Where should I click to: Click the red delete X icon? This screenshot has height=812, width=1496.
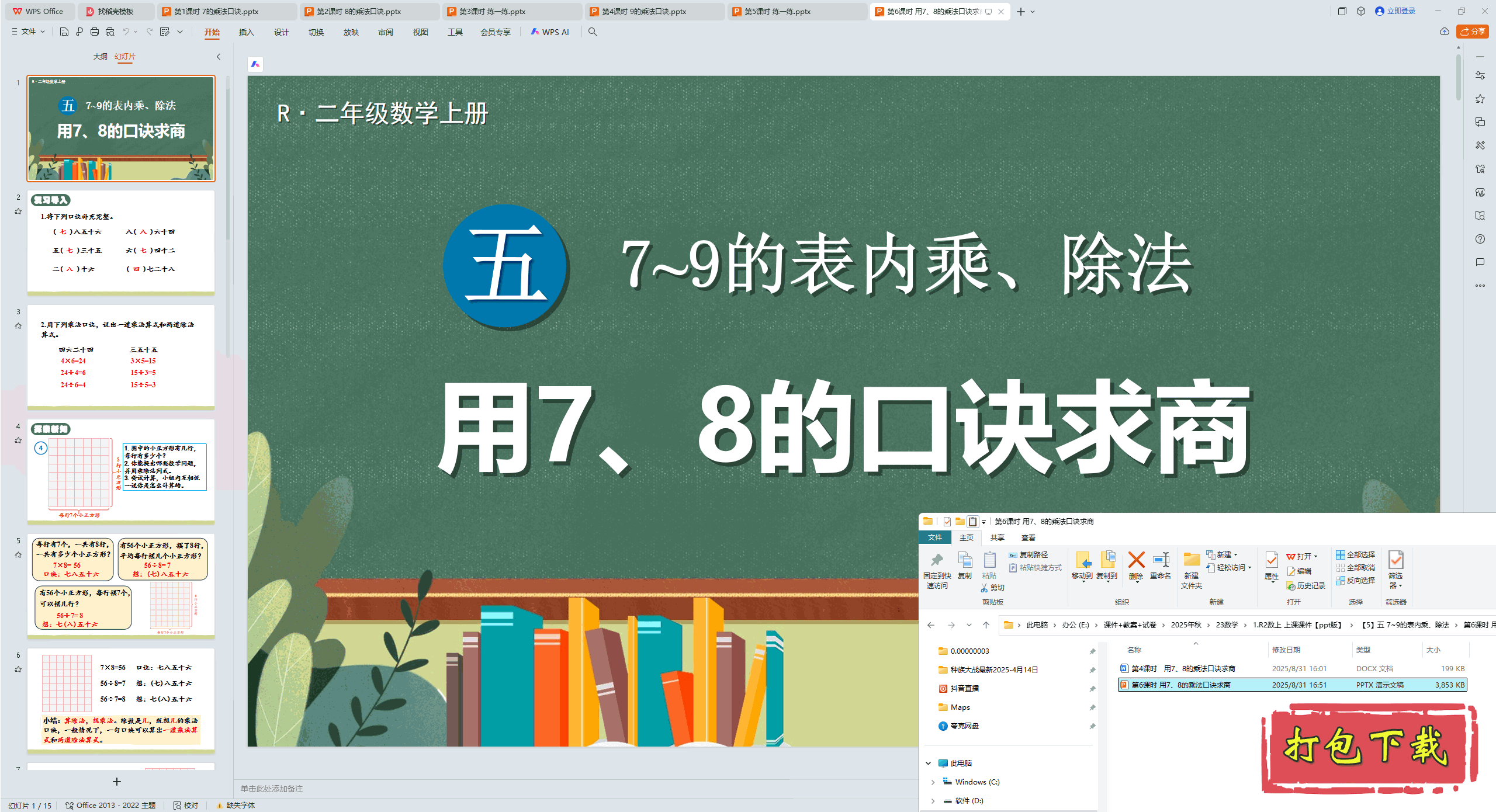click(1136, 561)
